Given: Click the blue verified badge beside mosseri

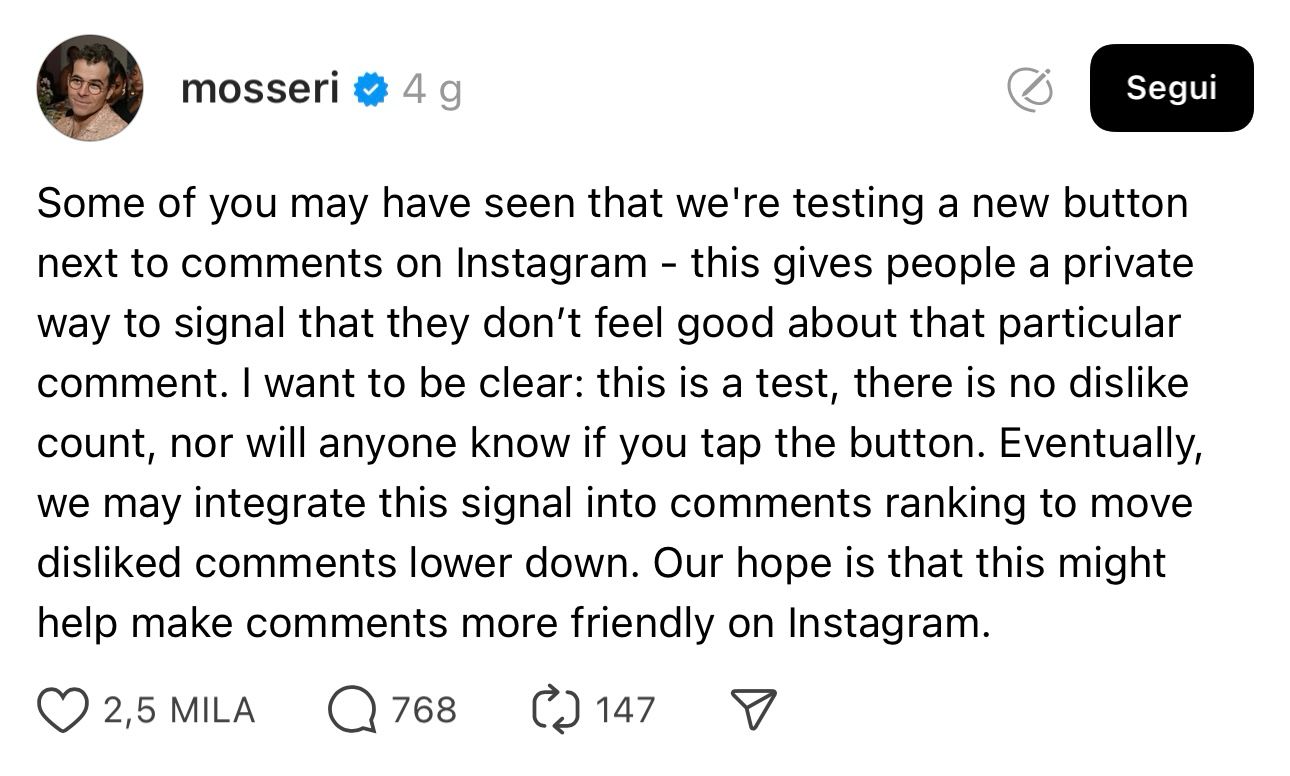Looking at the screenshot, I should pos(372,91).
